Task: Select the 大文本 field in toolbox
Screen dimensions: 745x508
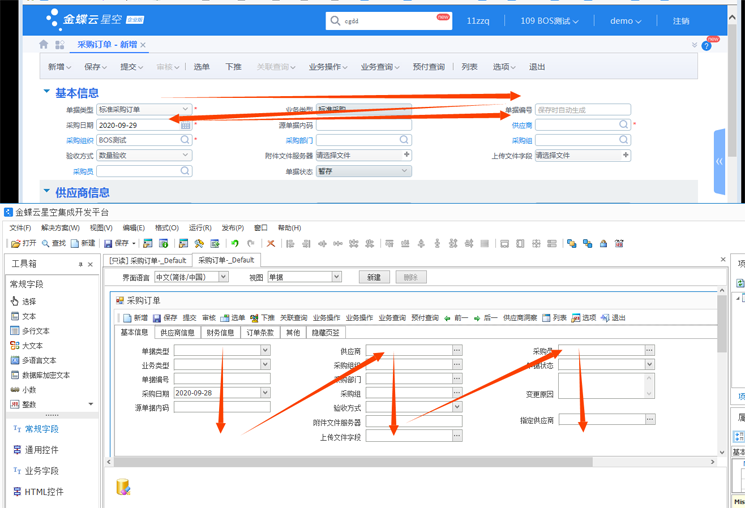Action: click(27, 345)
